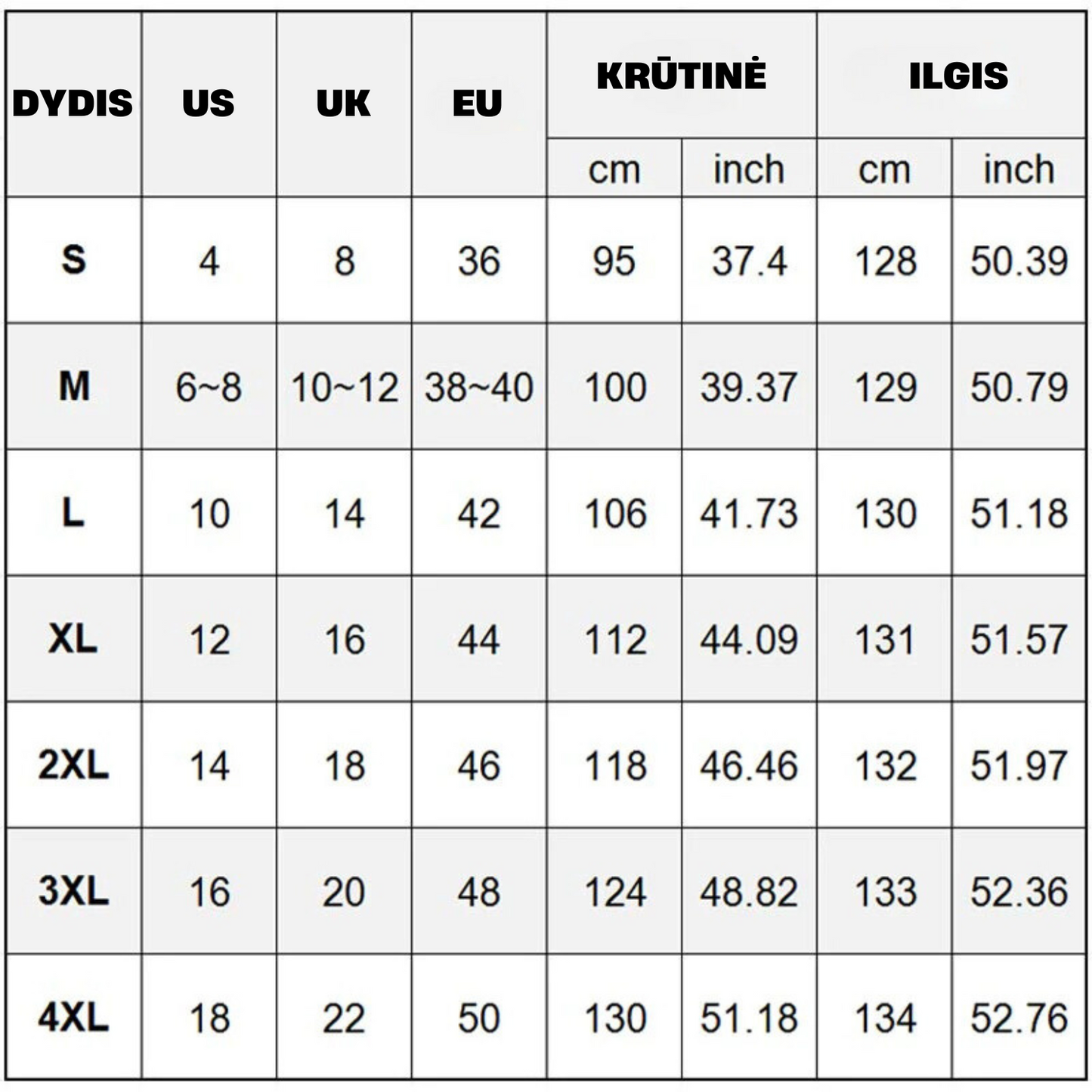The height and width of the screenshot is (1092, 1092).
Task: Select chest value 124 cm cell
Action: [x=615, y=892]
